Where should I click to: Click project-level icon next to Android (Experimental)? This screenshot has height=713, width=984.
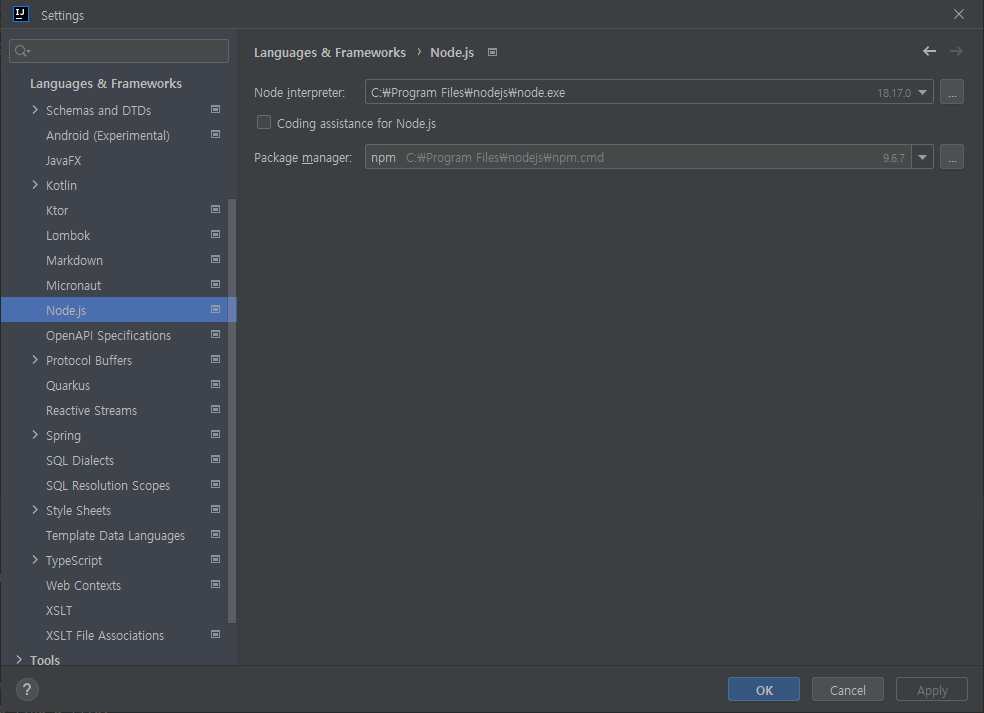pyautogui.click(x=215, y=134)
